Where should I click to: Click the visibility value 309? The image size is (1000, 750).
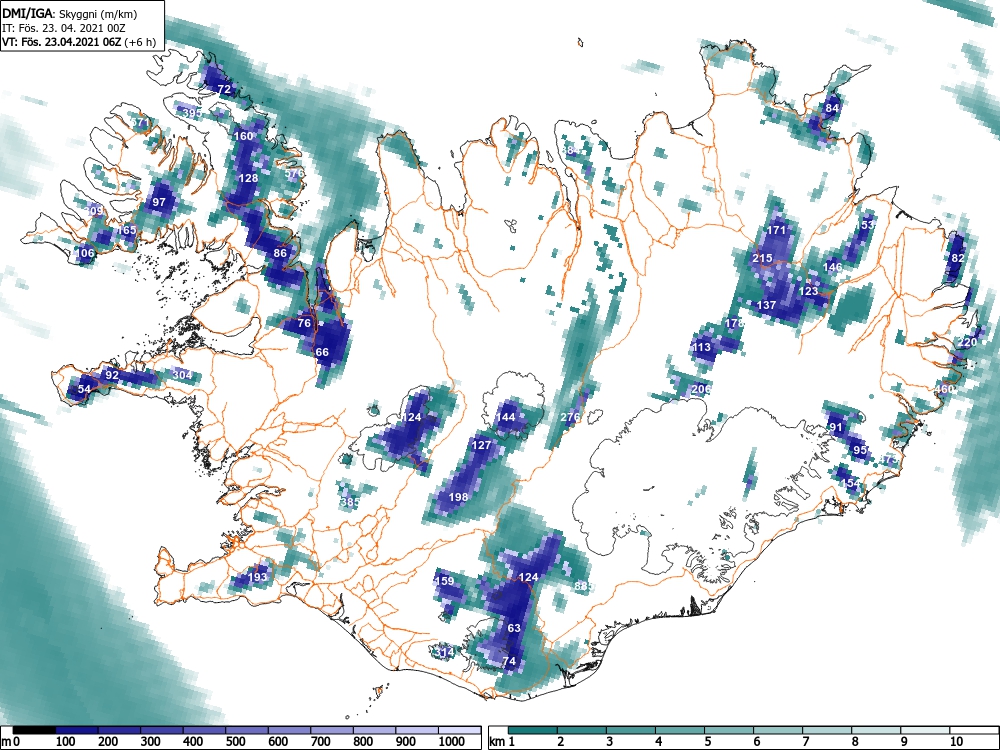(94, 210)
